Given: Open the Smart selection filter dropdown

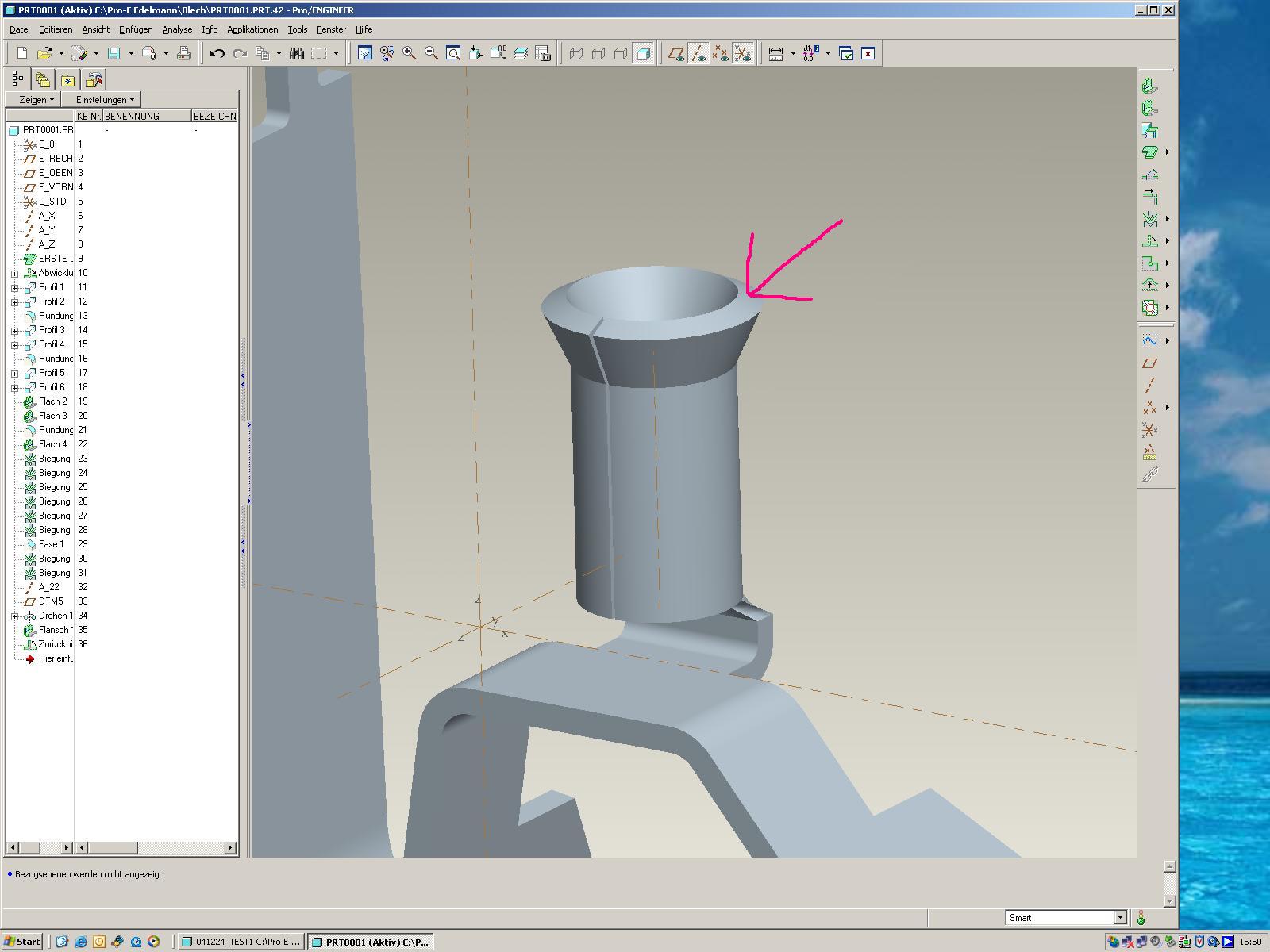Looking at the screenshot, I should [x=1120, y=918].
